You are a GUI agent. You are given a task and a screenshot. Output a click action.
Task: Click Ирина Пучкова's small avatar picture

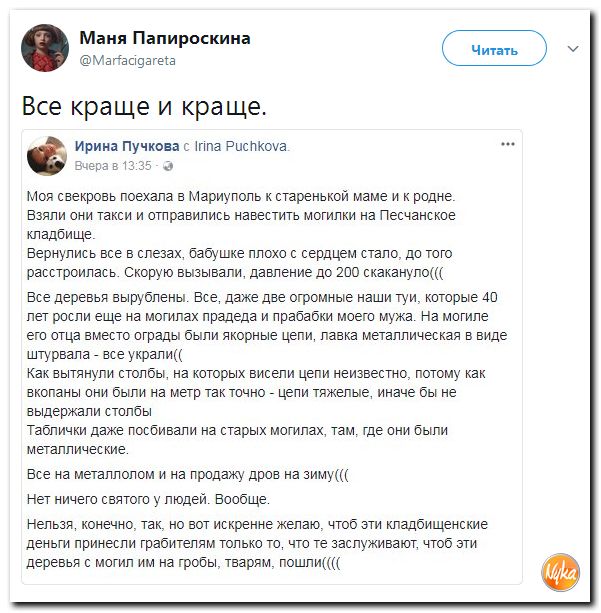(48, 154)
